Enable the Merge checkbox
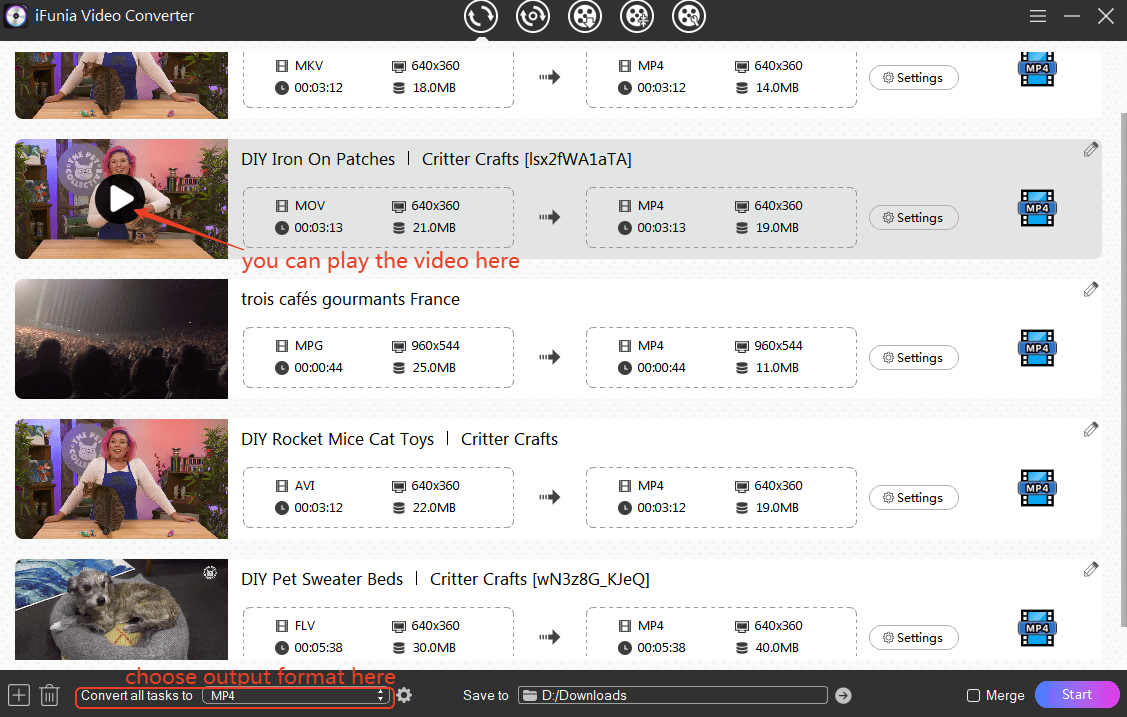The image size is (1127, 717). tap(973, 696)
